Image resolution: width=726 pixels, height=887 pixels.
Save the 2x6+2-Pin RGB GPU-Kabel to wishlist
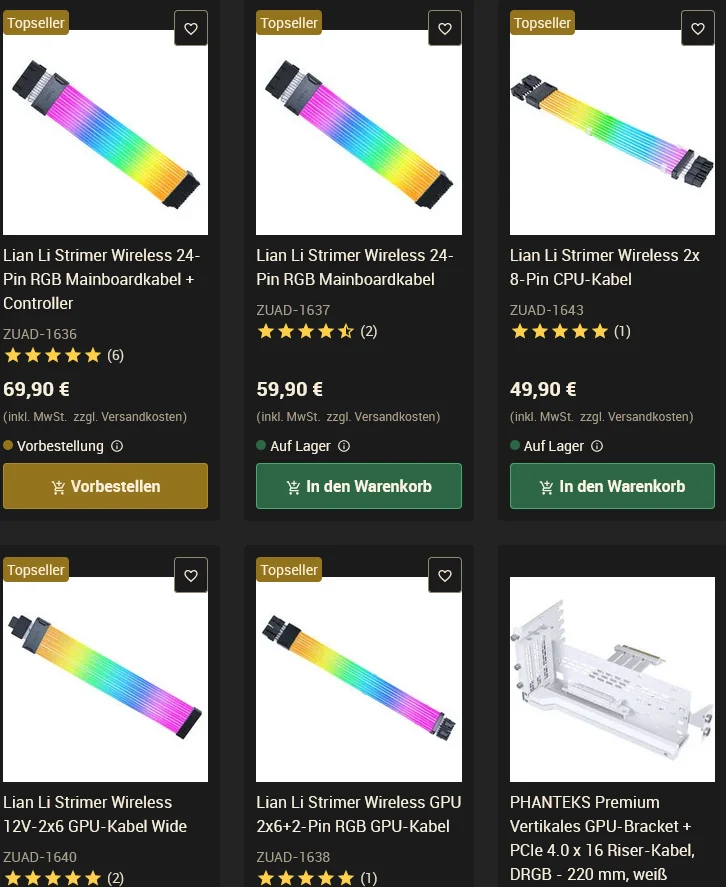coord(445,576)
